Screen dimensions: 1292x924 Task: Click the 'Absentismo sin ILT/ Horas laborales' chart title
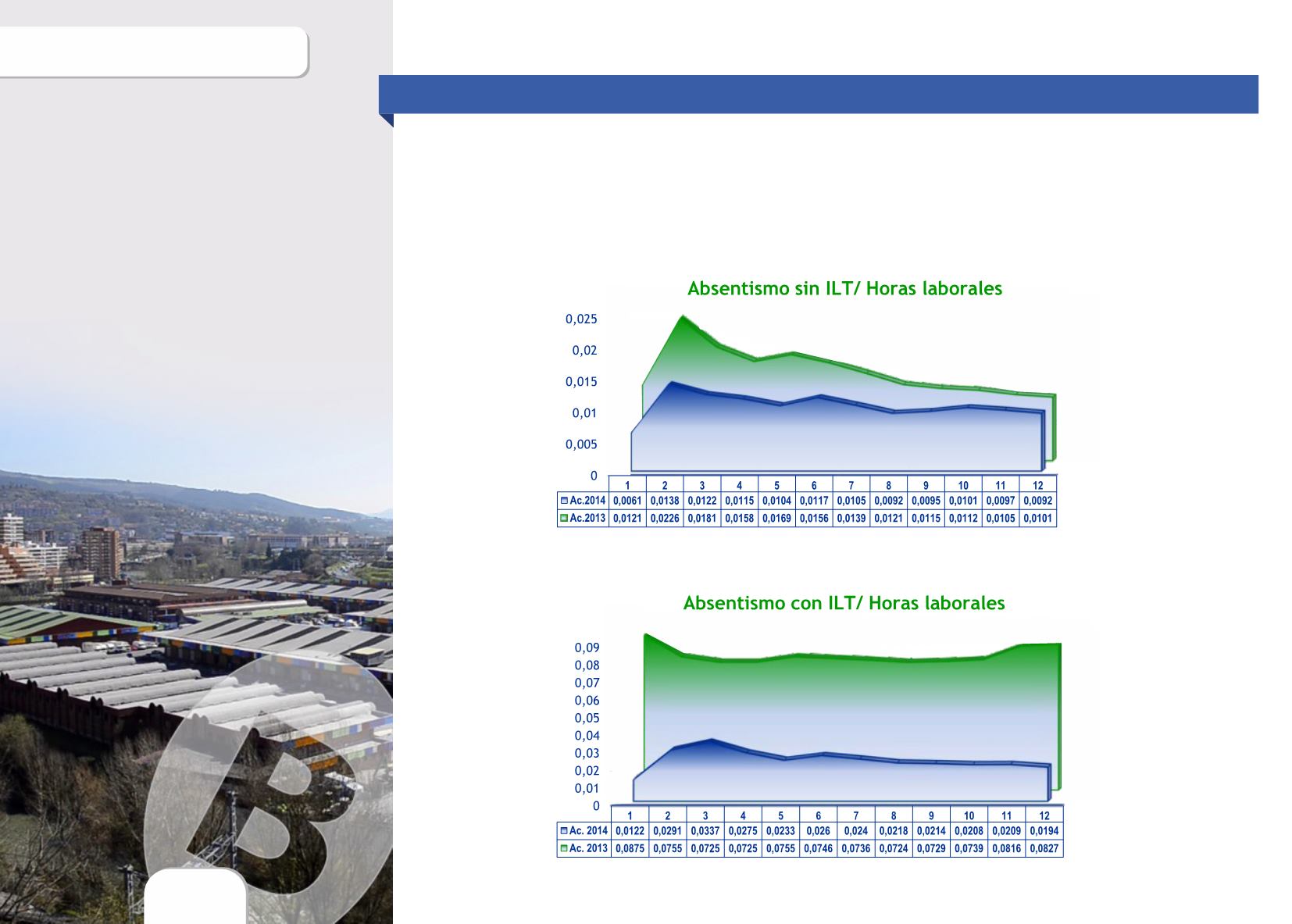coord(844,288)
